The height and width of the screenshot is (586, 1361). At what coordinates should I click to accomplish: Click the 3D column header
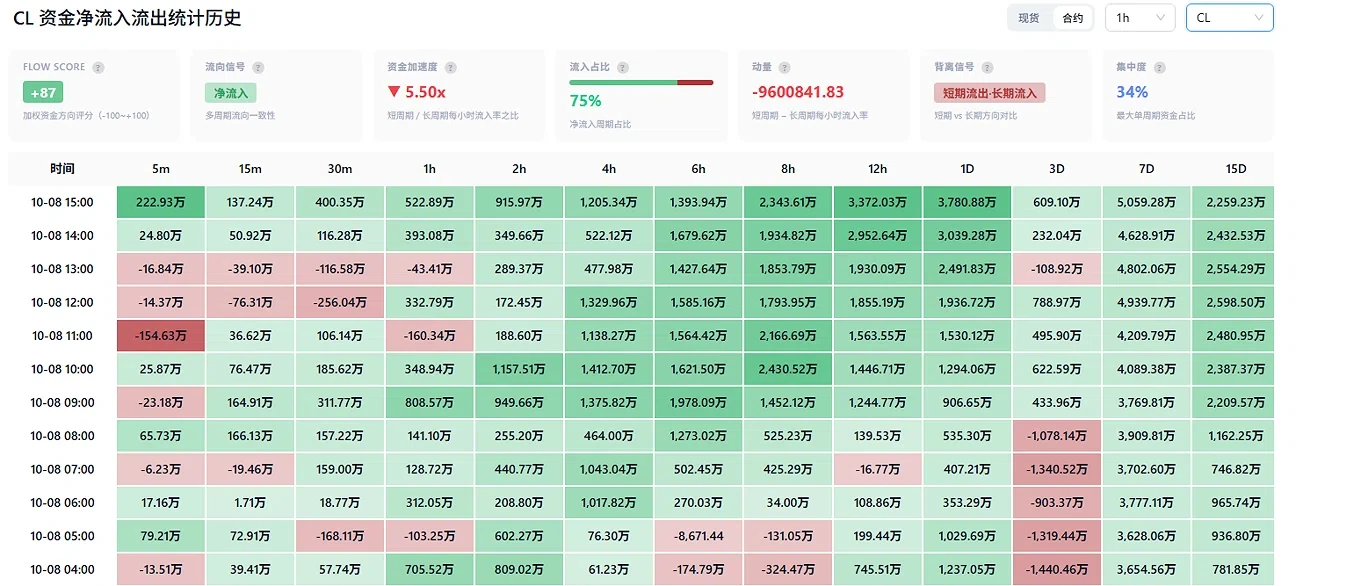(x=1057, y=169)
